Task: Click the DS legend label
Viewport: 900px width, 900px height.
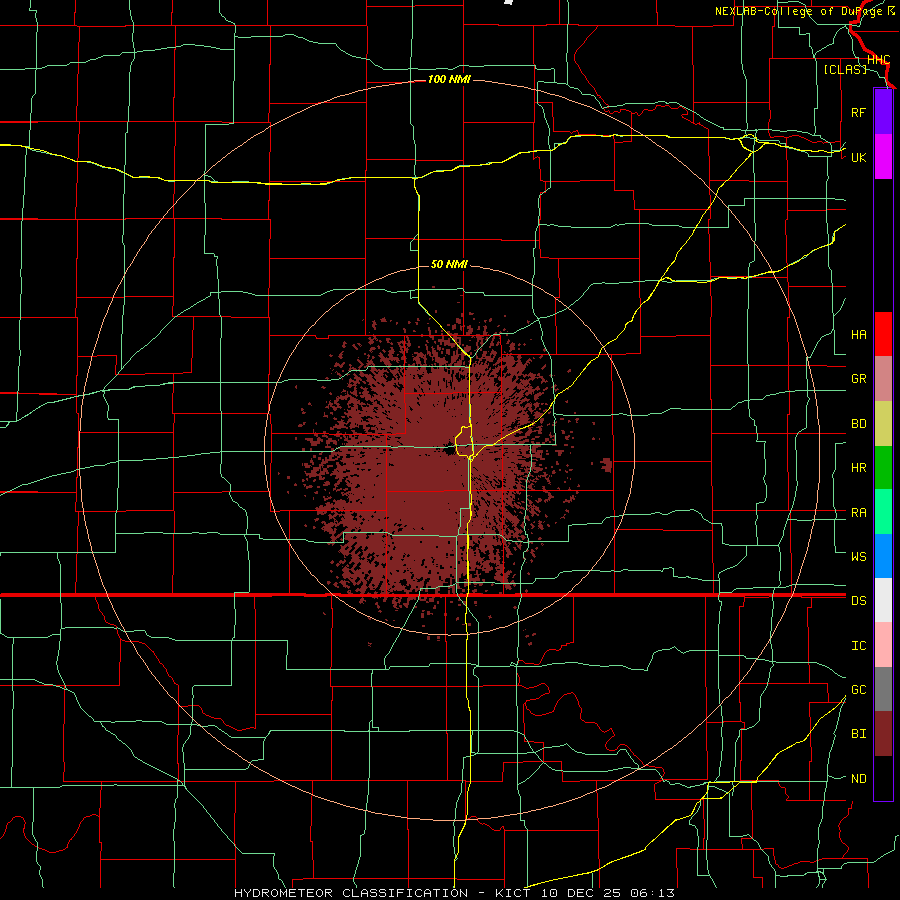Action: (x=858, y=601)
